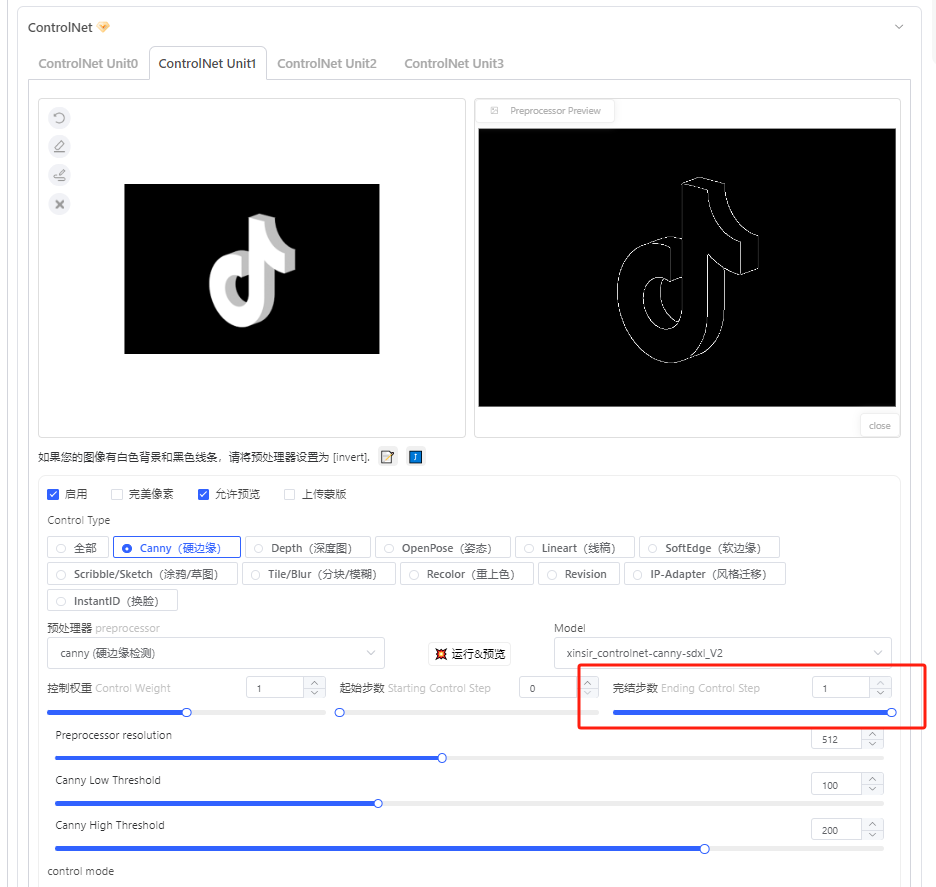The width and height of the screenshot is (936, 887).
Task: Click the 运行&预览 run preview button
Action: tap(469, 654)
